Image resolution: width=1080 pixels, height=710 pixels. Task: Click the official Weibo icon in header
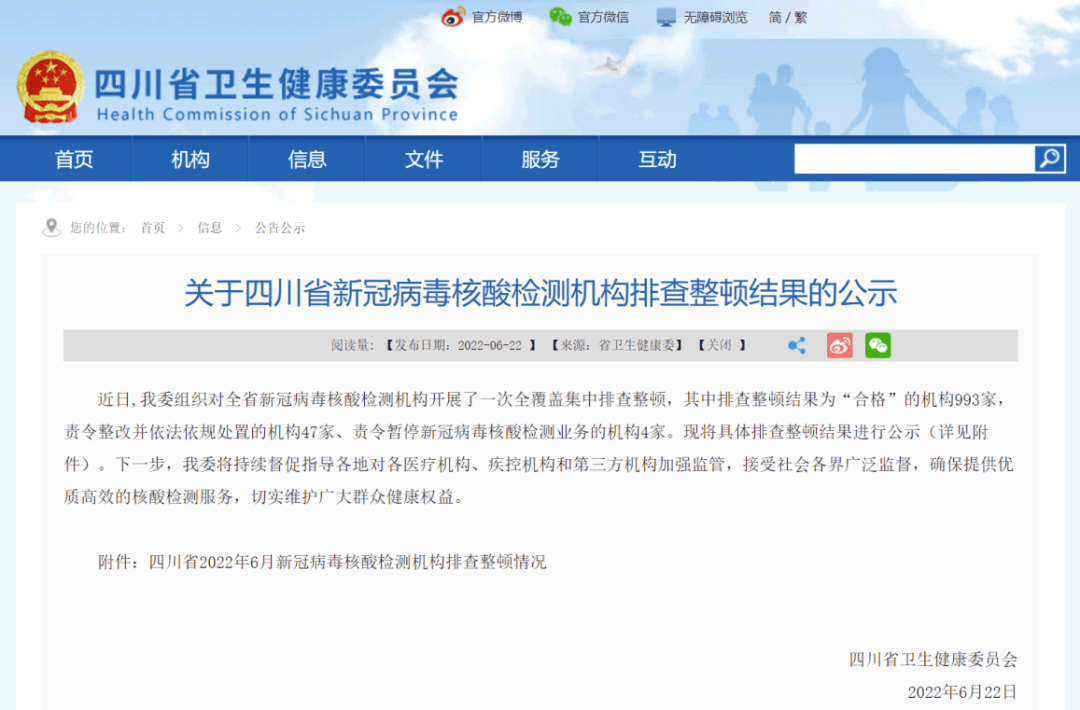point(454,17)
